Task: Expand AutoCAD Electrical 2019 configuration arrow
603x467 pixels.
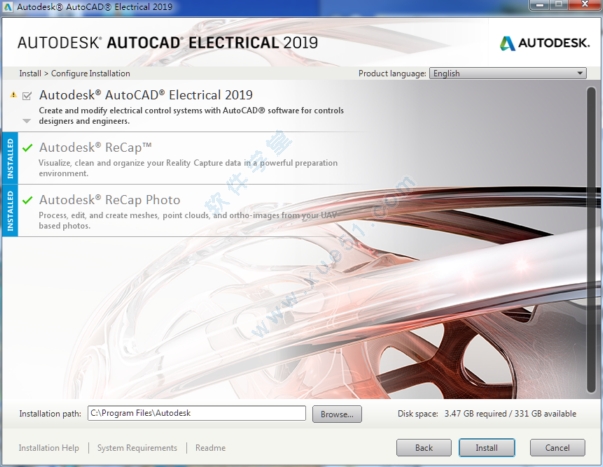Action: point(27,120)
